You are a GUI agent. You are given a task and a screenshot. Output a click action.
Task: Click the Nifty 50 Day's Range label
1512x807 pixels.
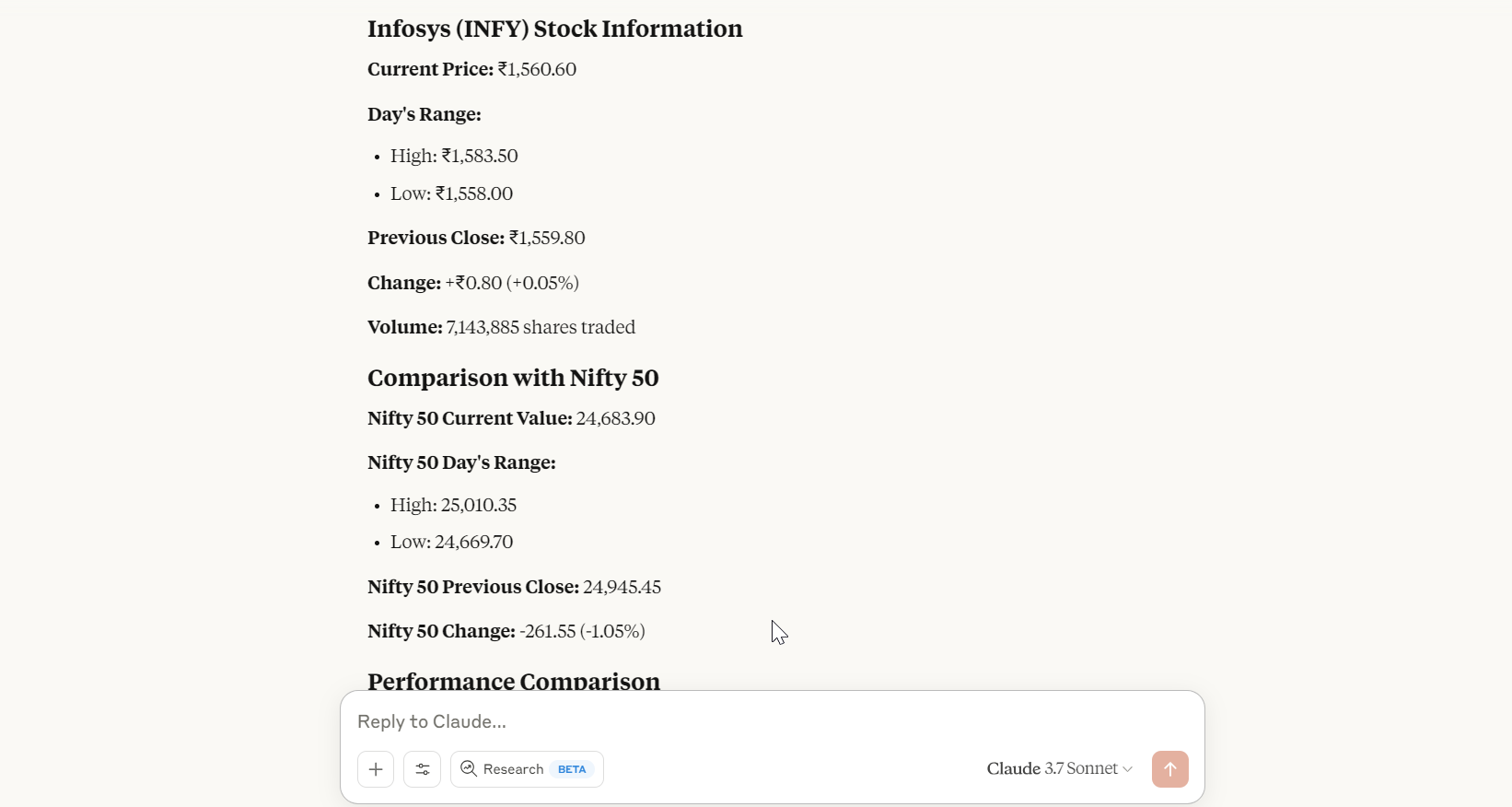click(x=461, y=462)
